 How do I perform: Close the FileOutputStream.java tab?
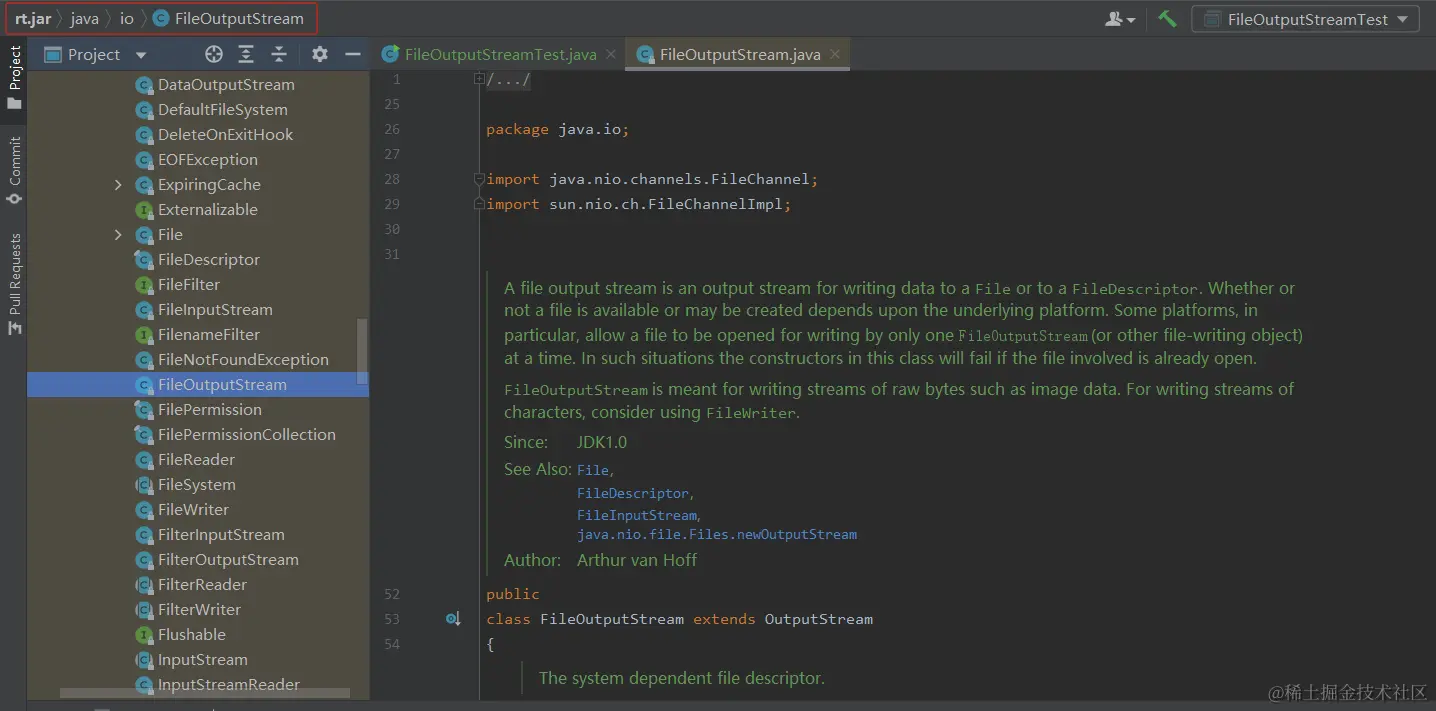pos(835,54)
